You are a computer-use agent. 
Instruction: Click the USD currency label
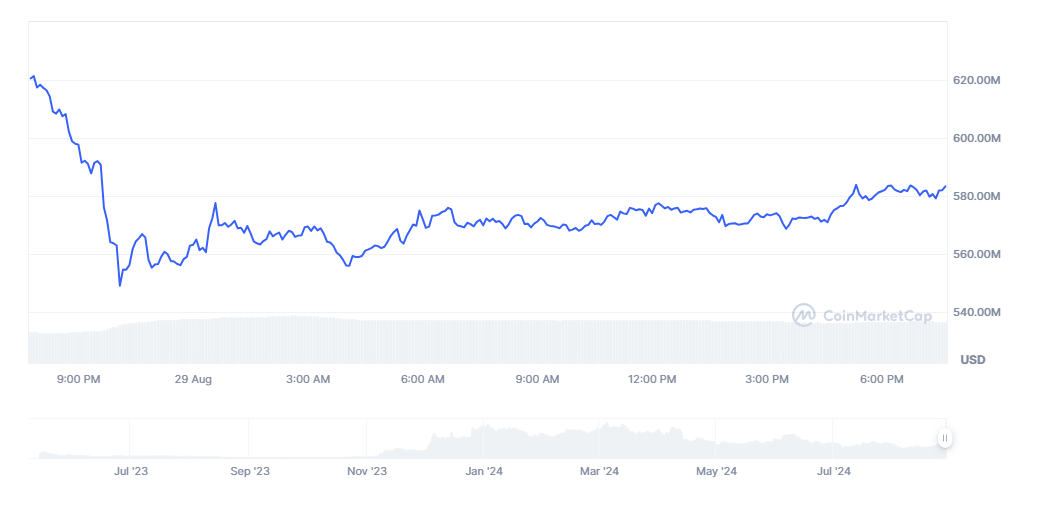(973, 360)
